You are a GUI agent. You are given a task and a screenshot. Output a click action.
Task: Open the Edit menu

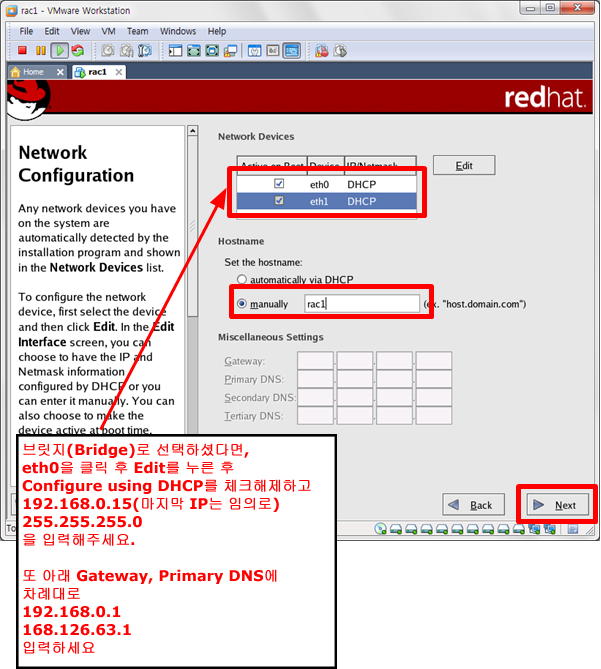[52, 31]
